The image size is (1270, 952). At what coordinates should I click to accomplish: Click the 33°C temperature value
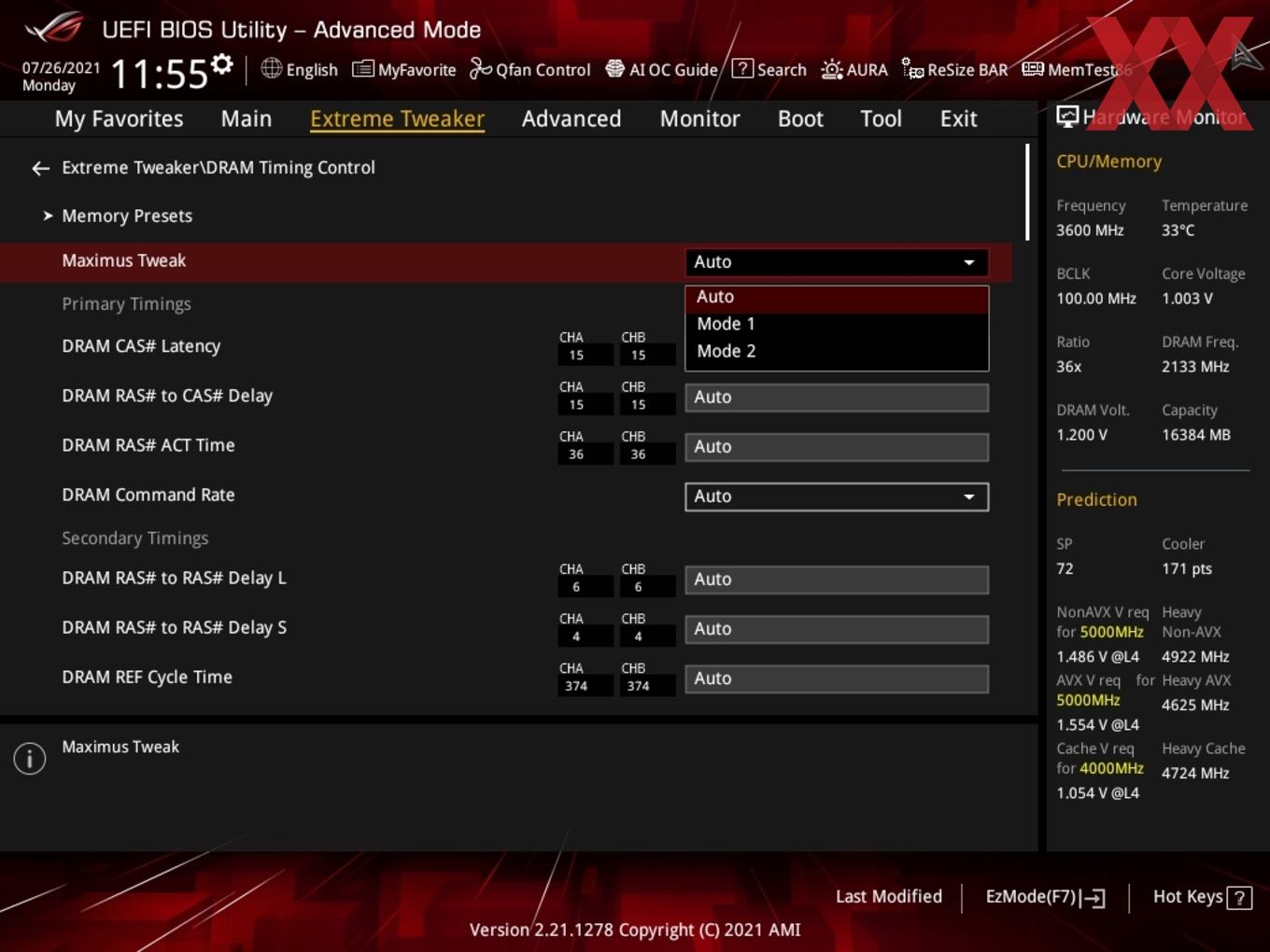tap(1178, 230)
